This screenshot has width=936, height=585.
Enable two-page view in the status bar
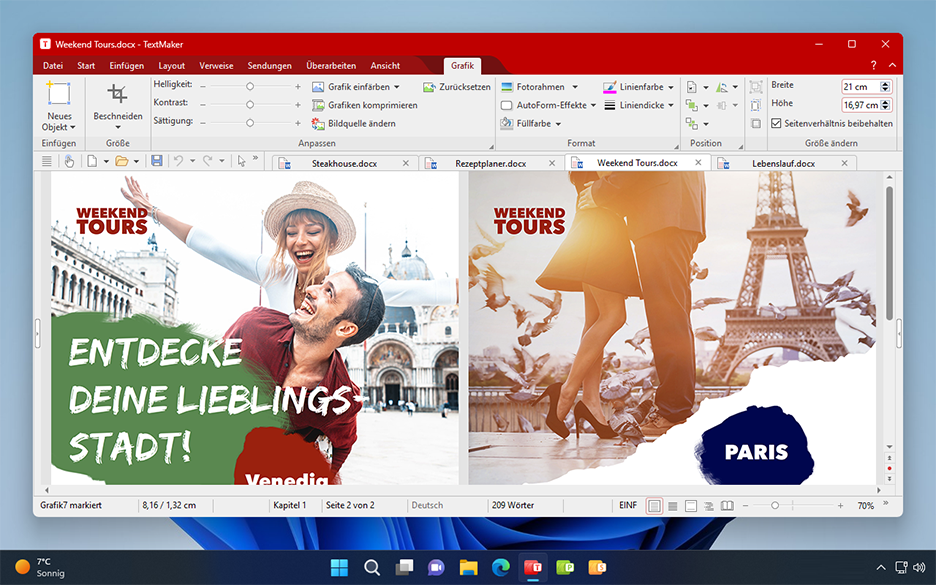(x=726, y=505)
